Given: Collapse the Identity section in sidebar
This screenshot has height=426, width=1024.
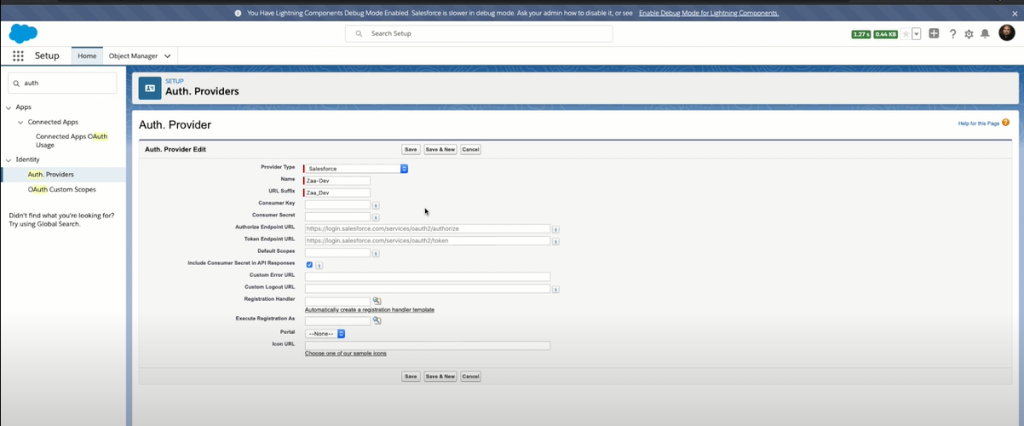Looking at the screenshot, I should (x=9, y=159).
